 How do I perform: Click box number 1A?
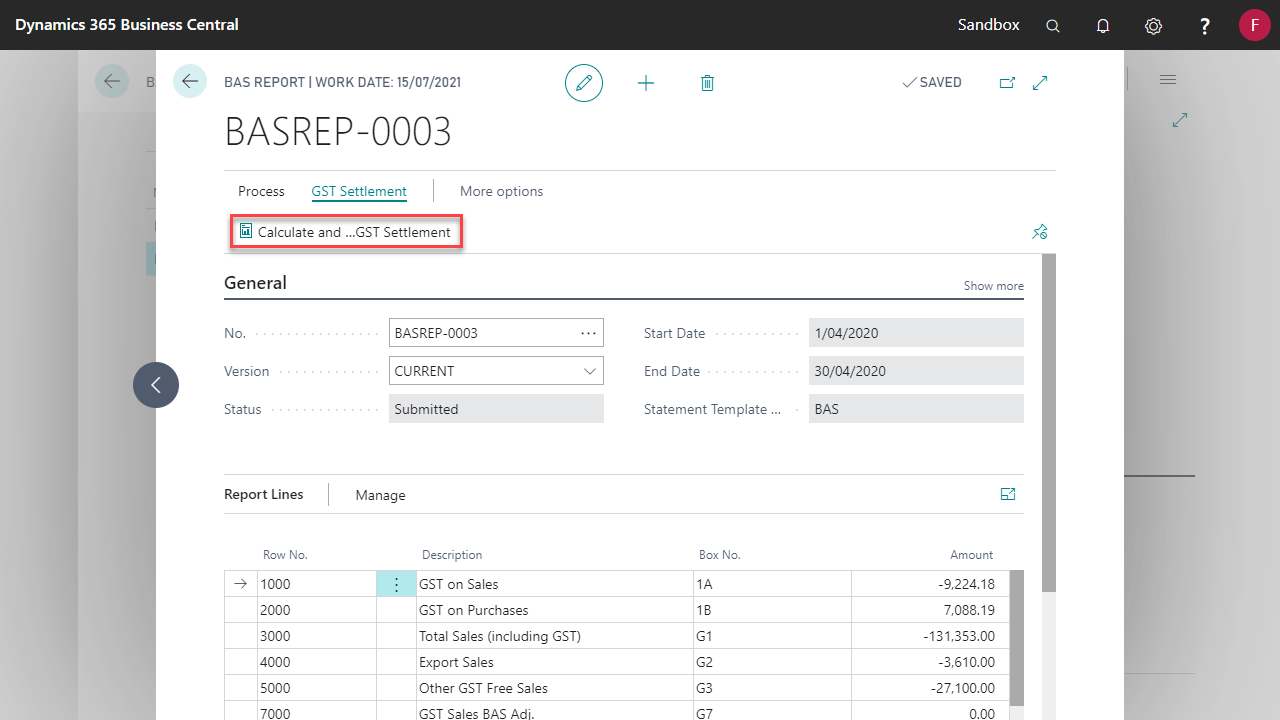[x=772, y=584]
